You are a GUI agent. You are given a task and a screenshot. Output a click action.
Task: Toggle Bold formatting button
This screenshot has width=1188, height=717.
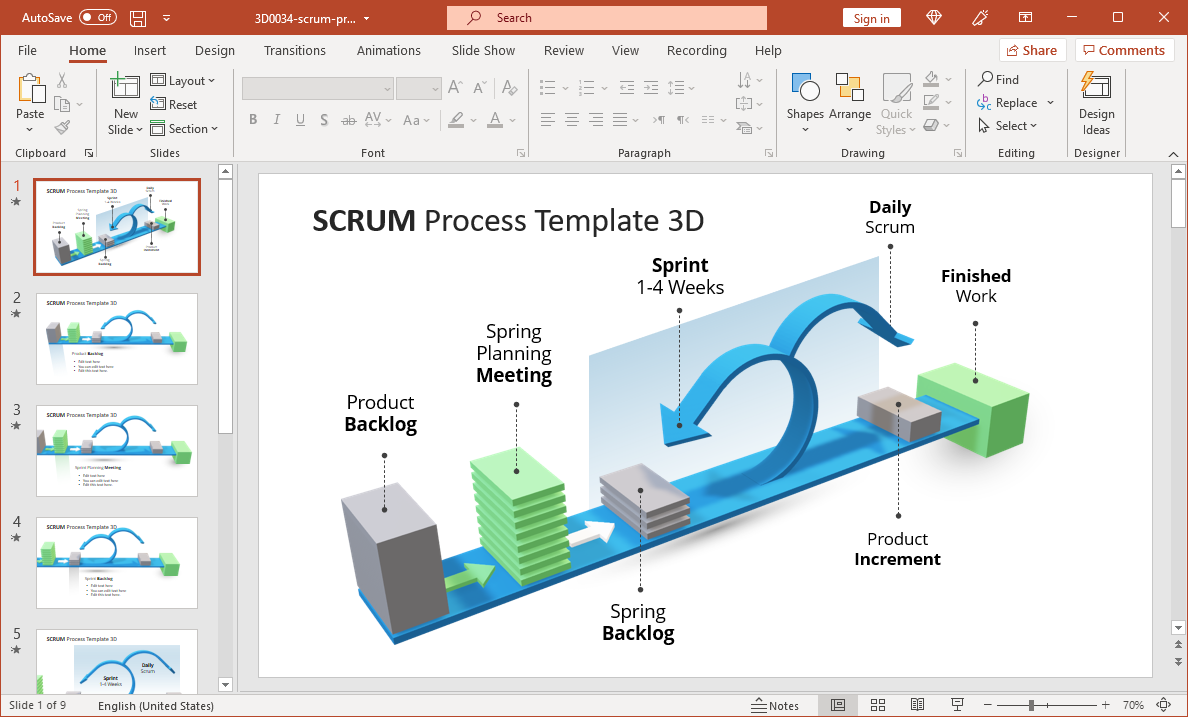point(253,120)
